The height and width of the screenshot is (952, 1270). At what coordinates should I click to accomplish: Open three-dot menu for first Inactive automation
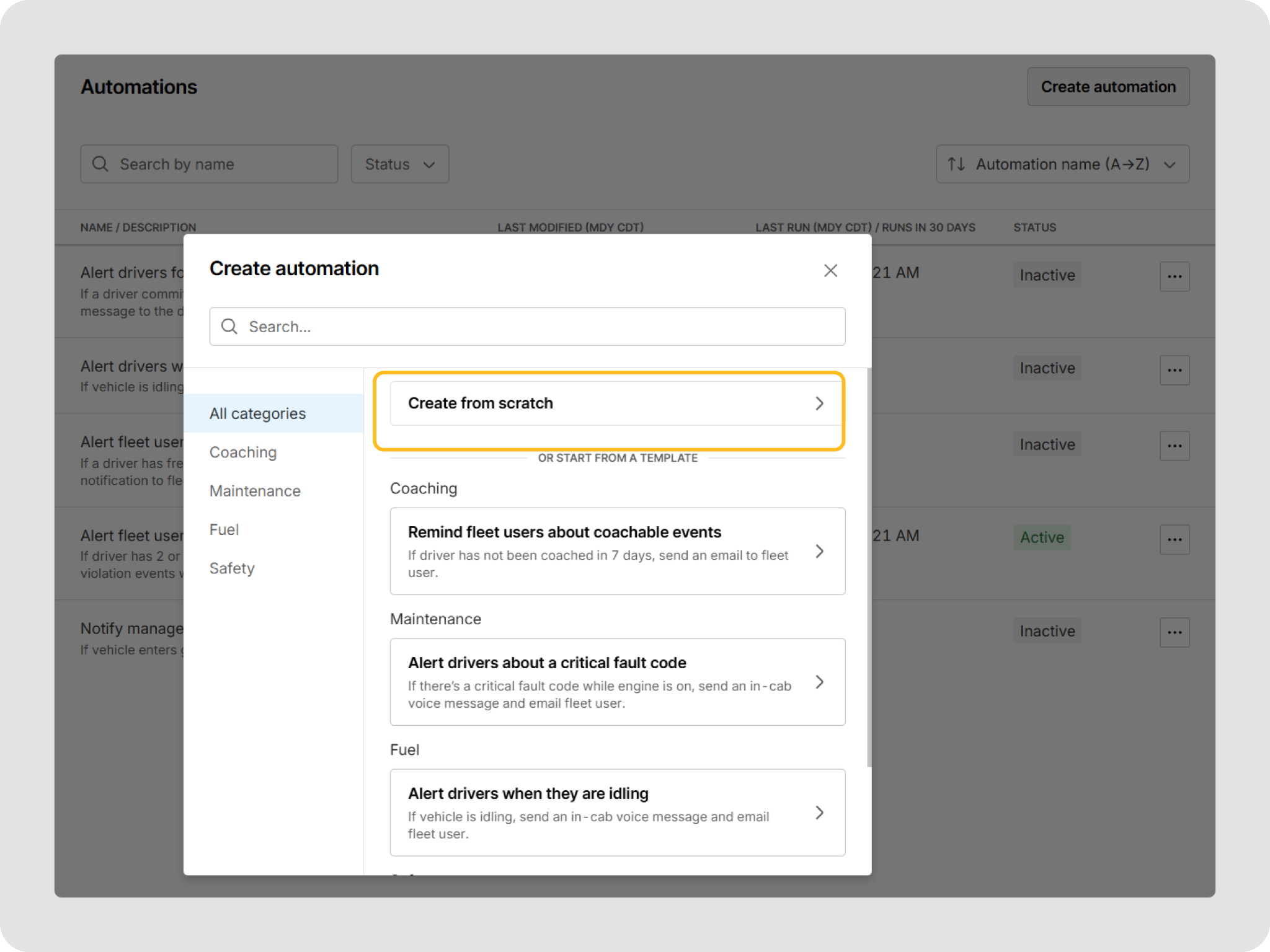pos(1174,276)
